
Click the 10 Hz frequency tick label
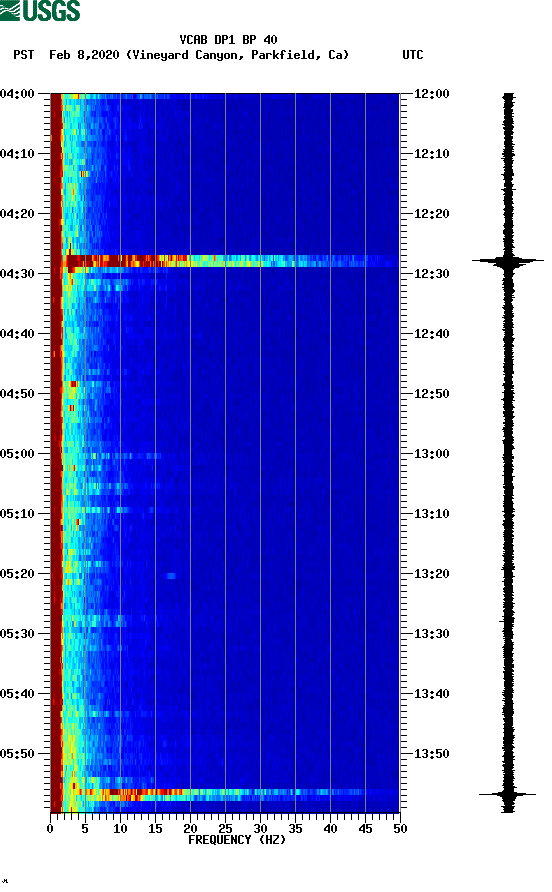click(x=120, y=829)
